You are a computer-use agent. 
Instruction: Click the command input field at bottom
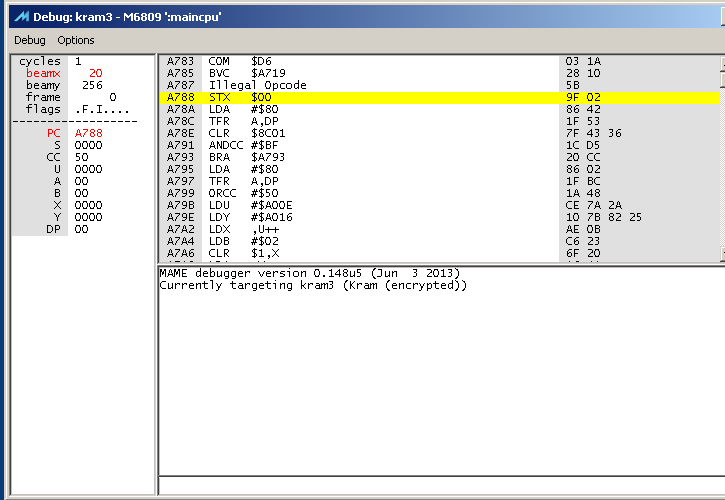click(440, 485)
